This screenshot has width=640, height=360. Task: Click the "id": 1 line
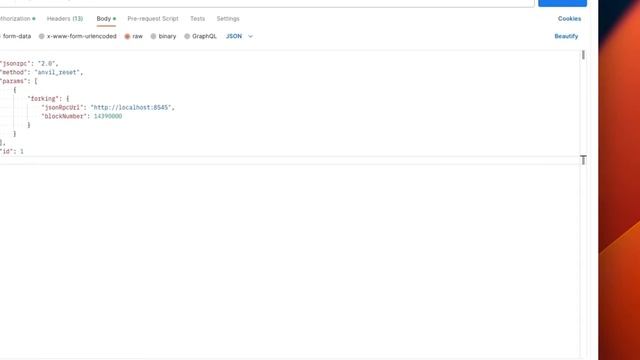[x=12, y=151]
